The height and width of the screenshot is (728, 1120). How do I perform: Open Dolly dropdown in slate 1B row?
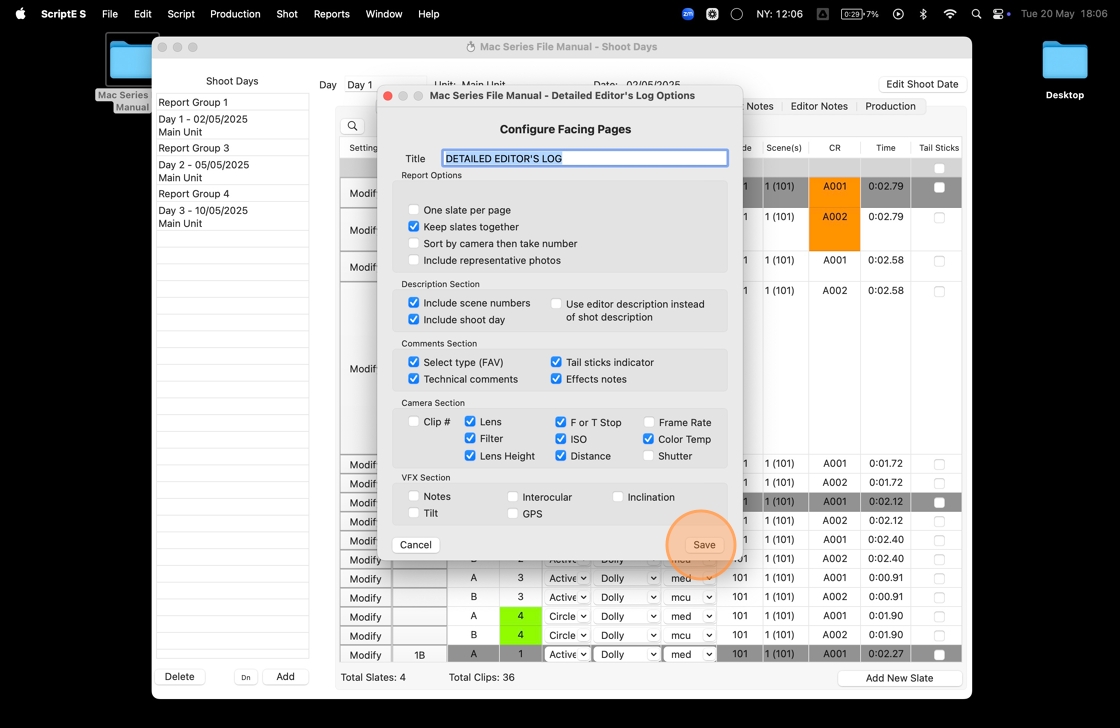pyautogui.click(x=626, y=655)
